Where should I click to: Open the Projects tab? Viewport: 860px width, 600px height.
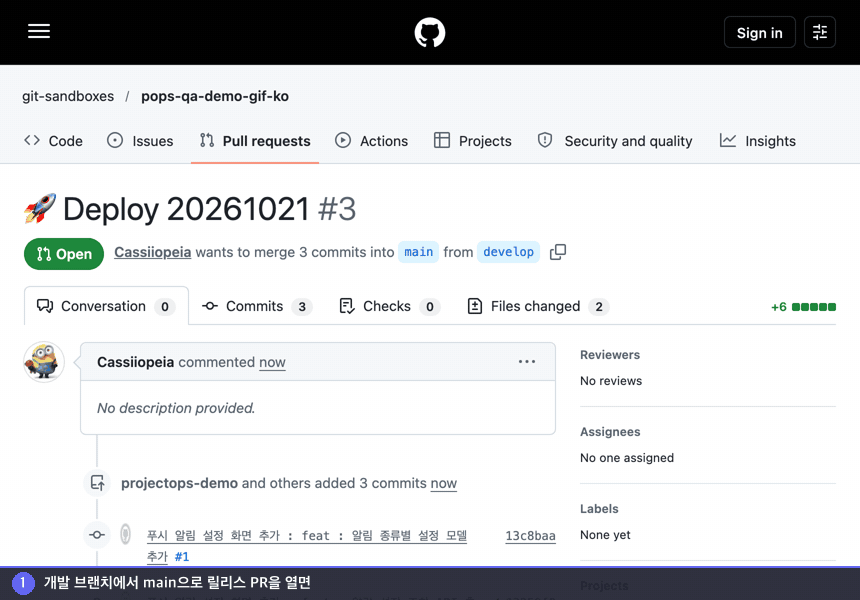click(x=472, y=141)
